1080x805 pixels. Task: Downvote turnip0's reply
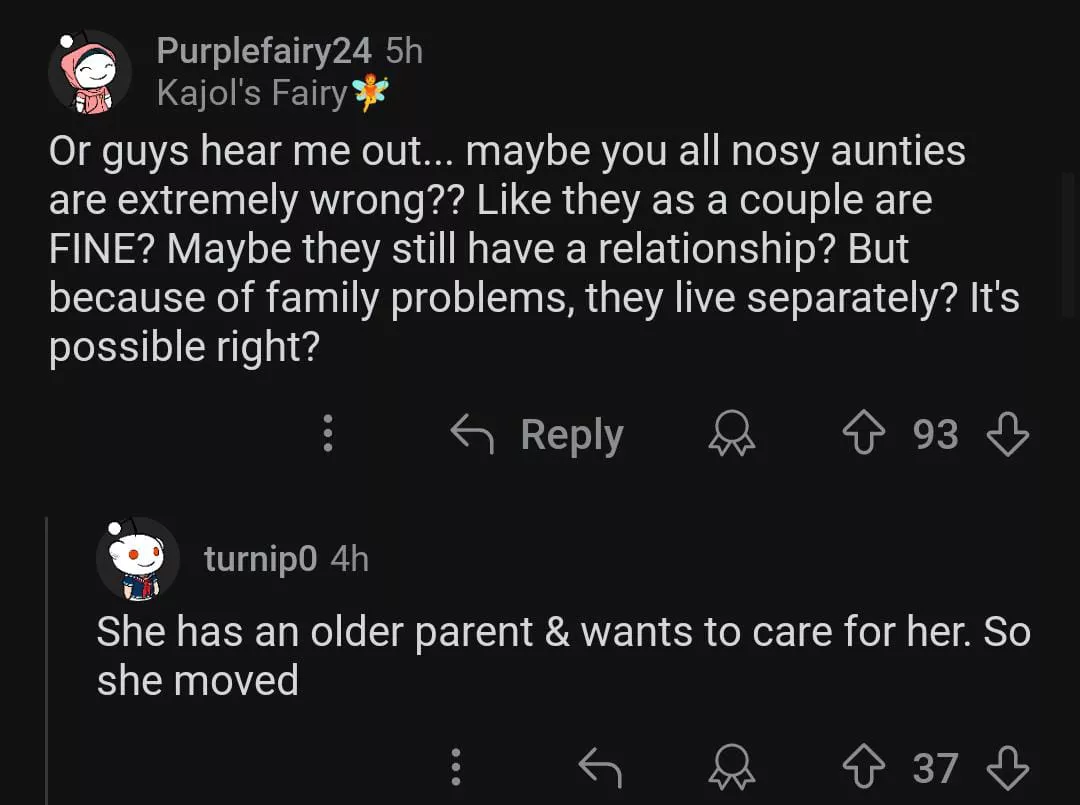click(1007, 768)
